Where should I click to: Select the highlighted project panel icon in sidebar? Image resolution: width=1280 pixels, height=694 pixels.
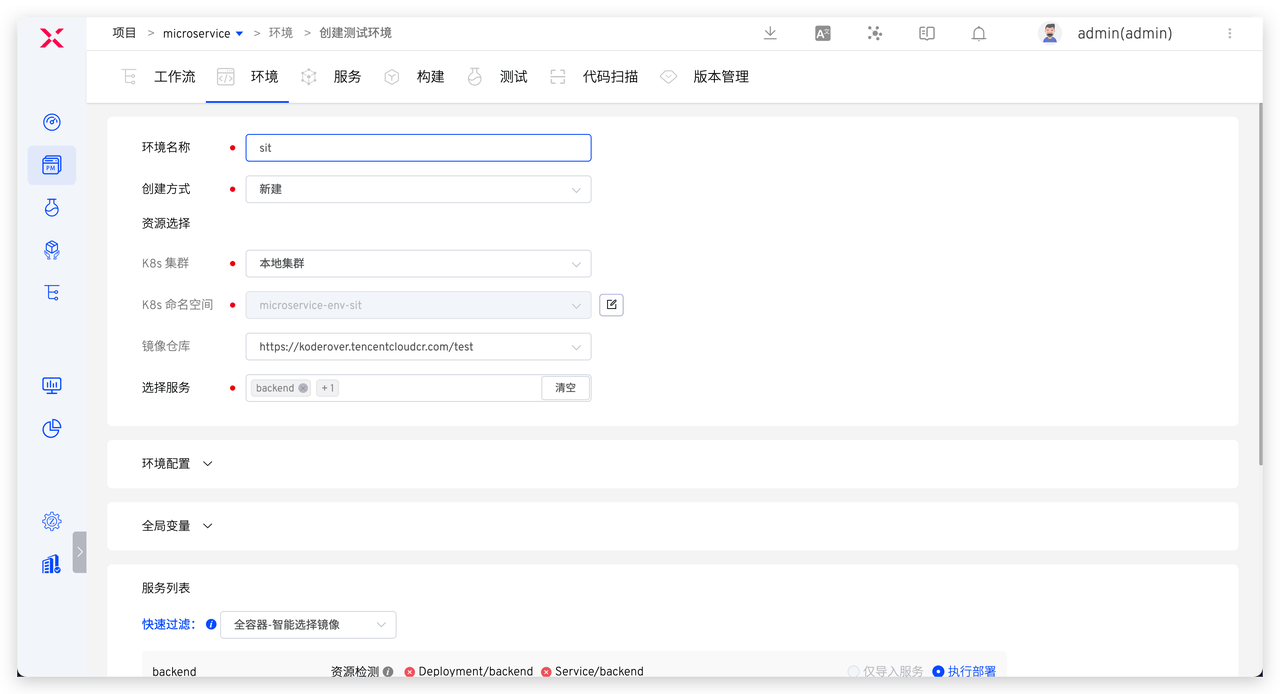coord(51,165)
